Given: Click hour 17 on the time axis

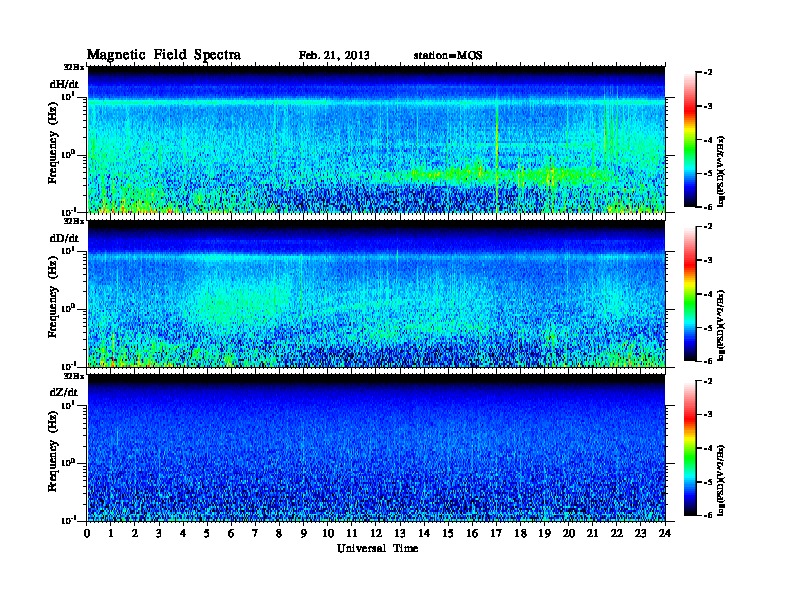Looking at the screenshot, I should (496, 533).
